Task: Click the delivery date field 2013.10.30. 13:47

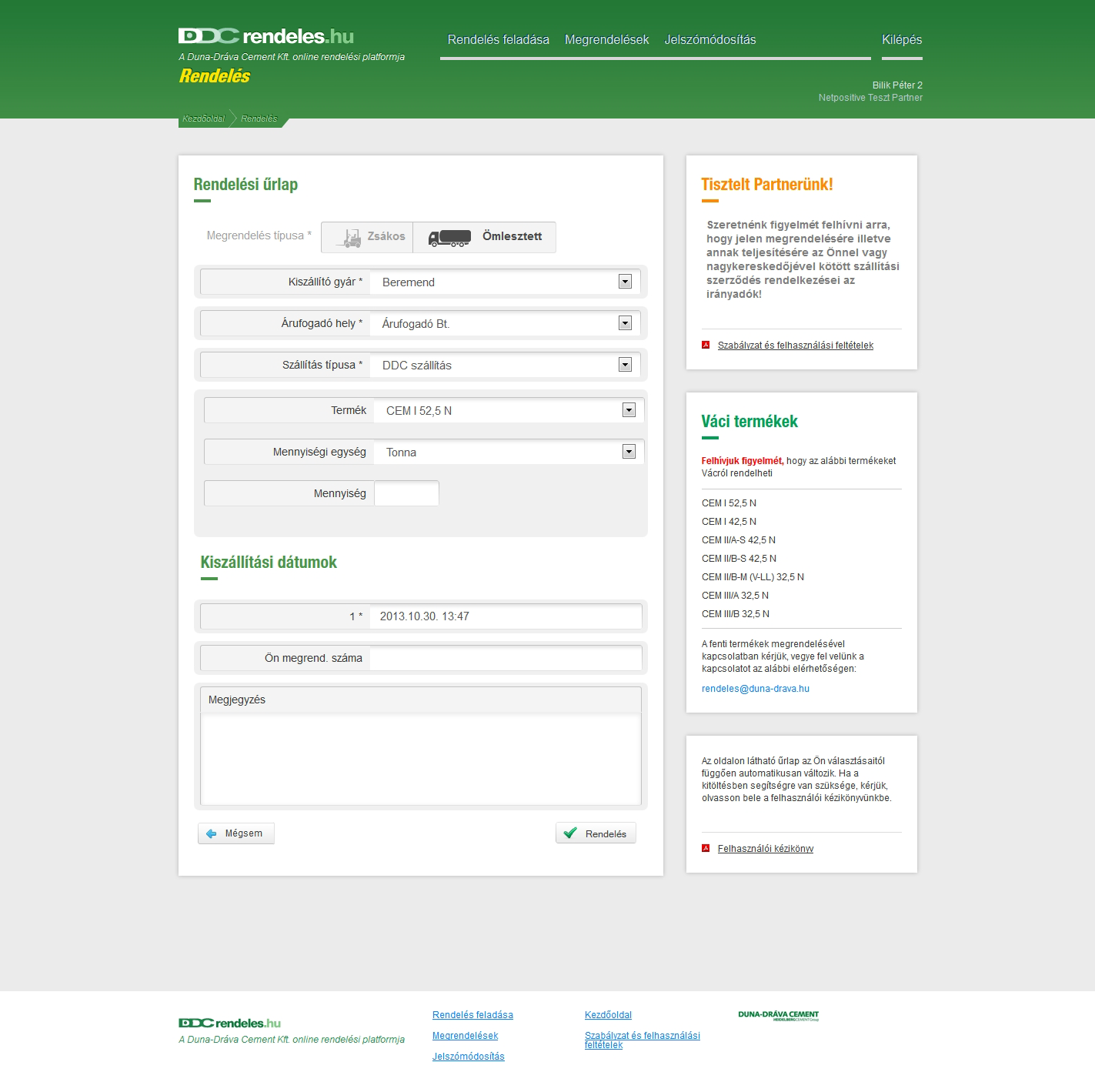Action: [x=506, y=616]
